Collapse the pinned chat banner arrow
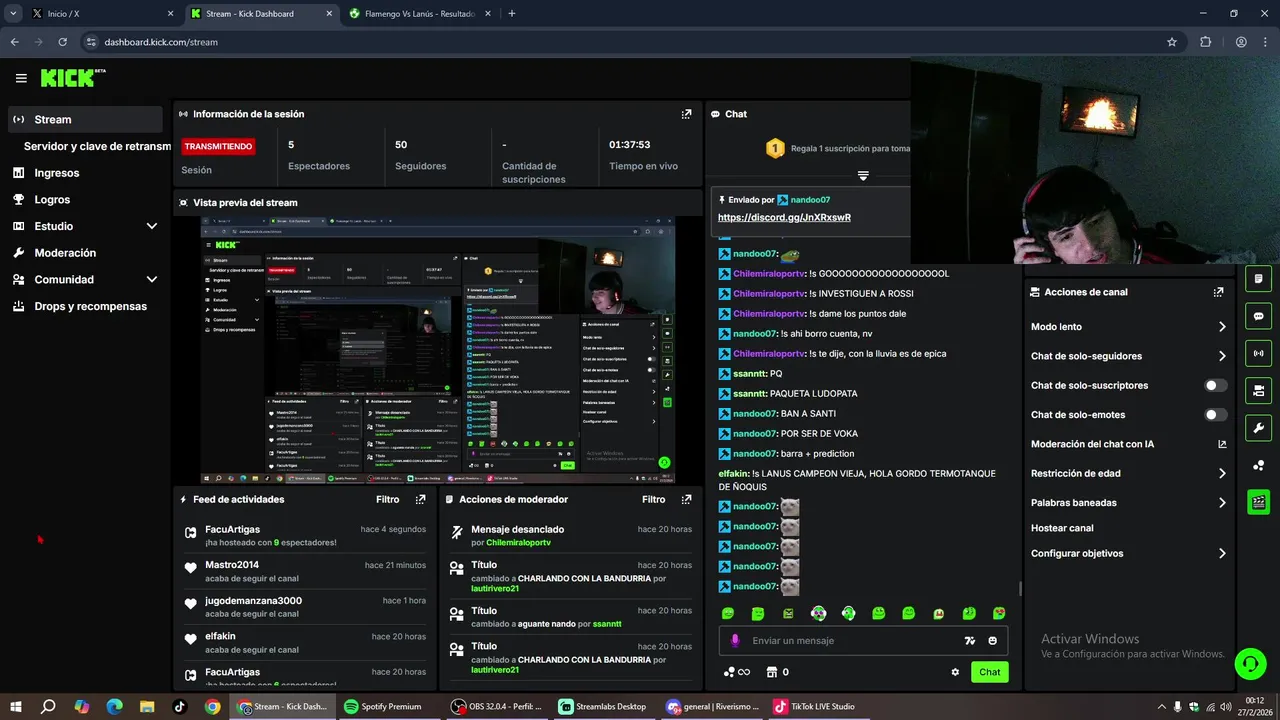1280x720 pixels. pos(863,175)
